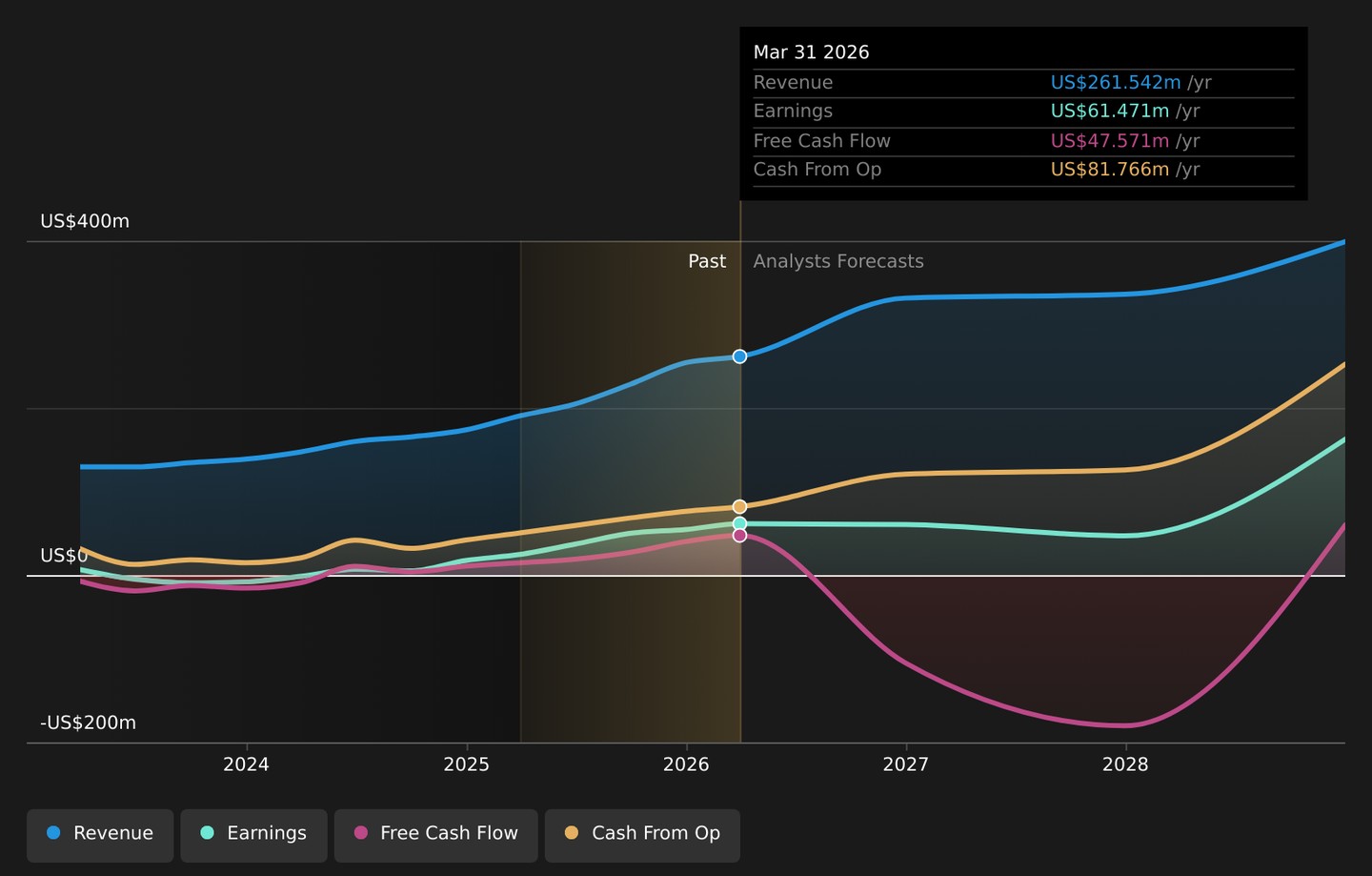Click the 2024 x-axis label
Image resolution: width=1372 pixels, height=876 pixels.
tap(246, 764)
